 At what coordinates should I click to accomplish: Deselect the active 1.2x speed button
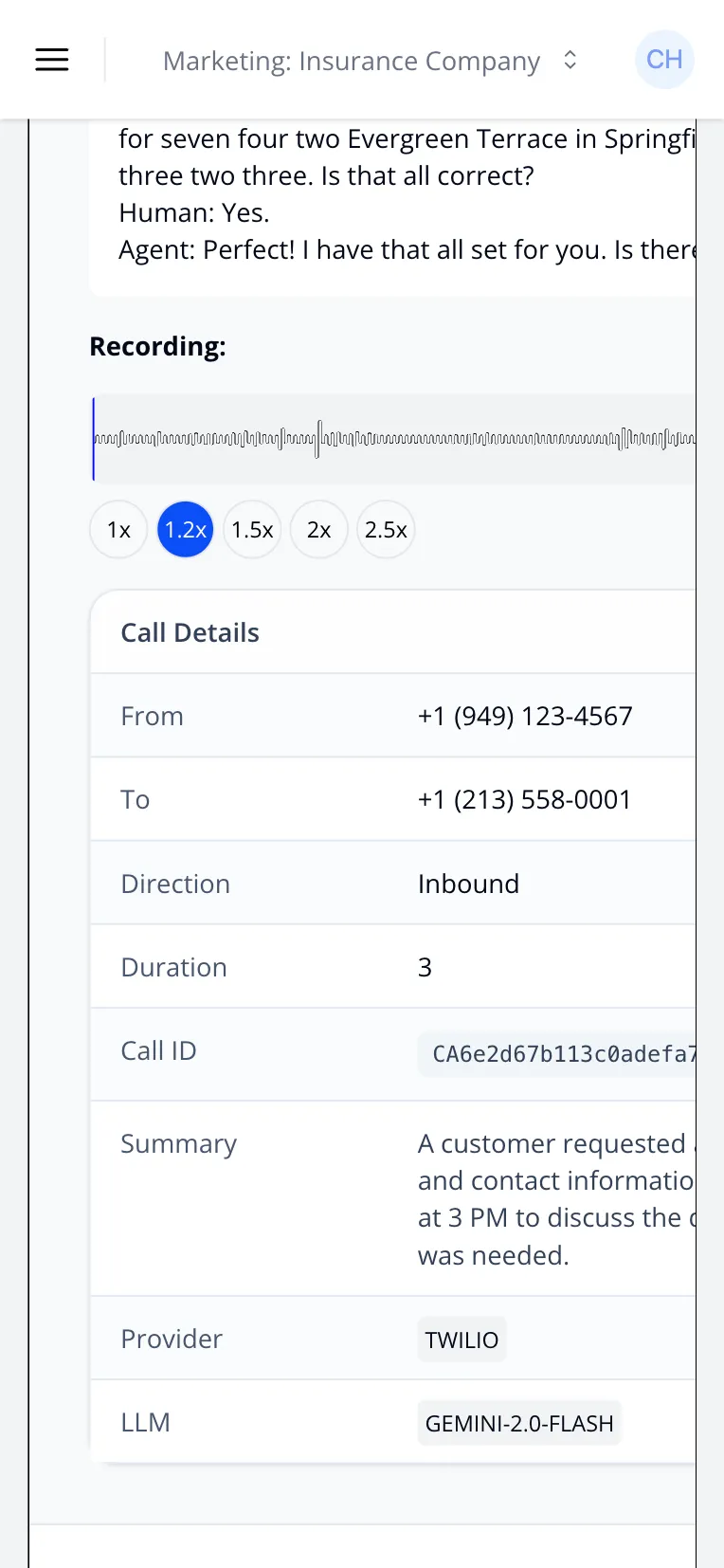[185, 529]
